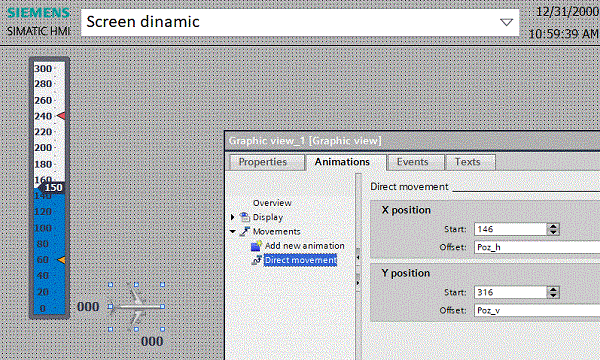Decrease the Y position Start value
Viewport: 600px width, 360px height.
pos(553,295)
